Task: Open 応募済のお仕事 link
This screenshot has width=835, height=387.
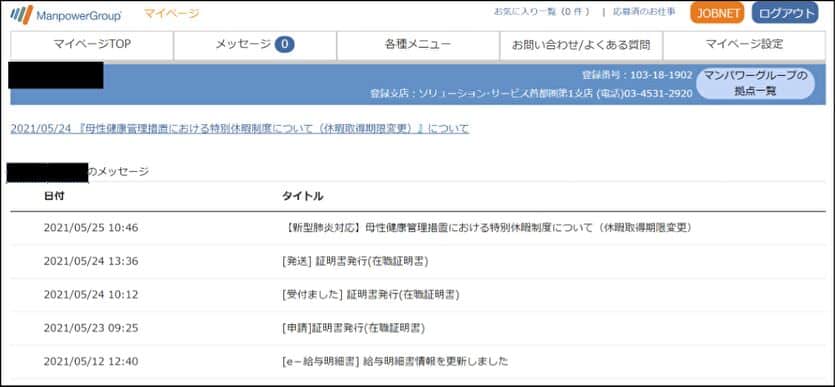Action: 644,12
